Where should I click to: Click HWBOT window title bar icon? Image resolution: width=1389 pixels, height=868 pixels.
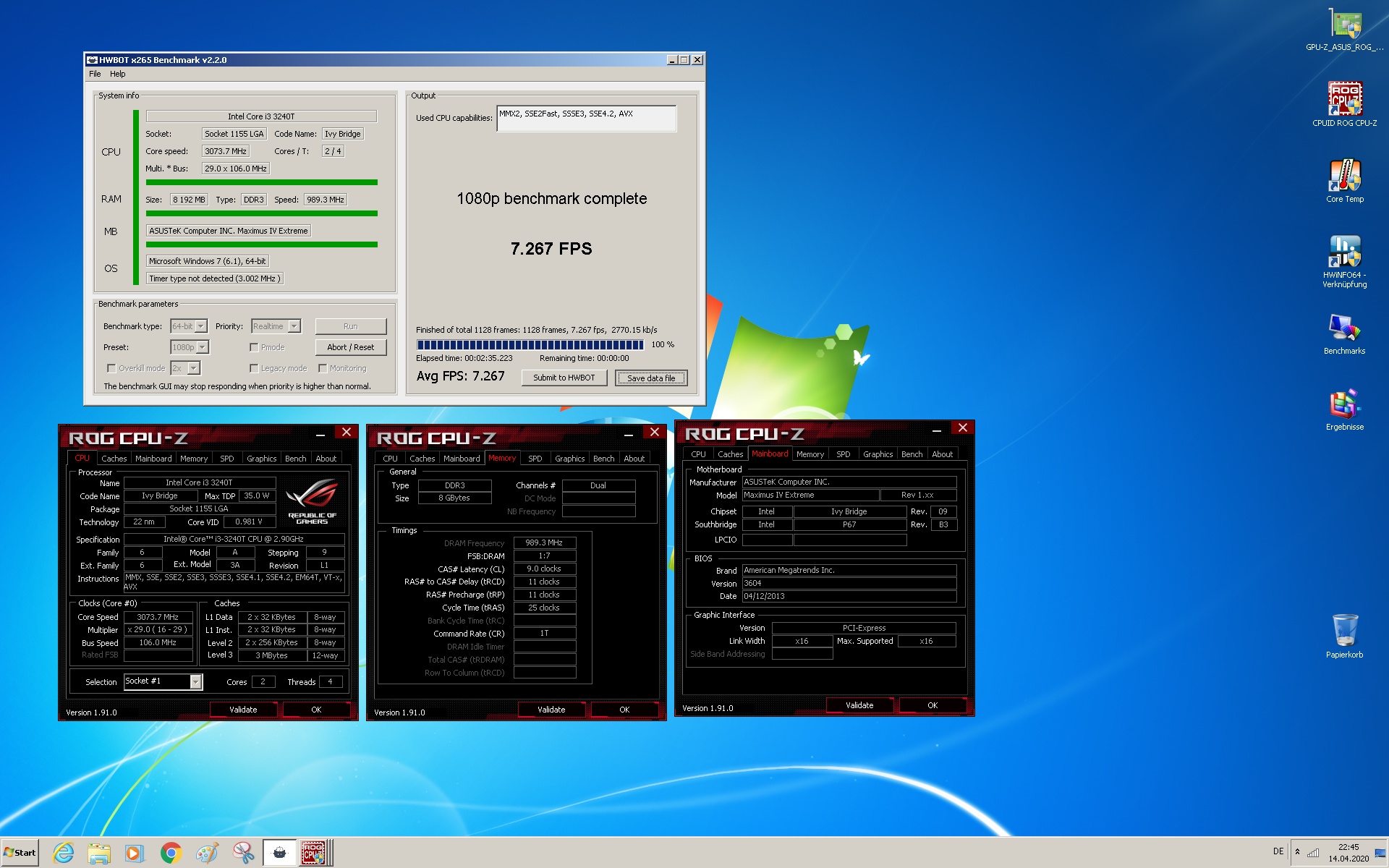coord(92,60)
